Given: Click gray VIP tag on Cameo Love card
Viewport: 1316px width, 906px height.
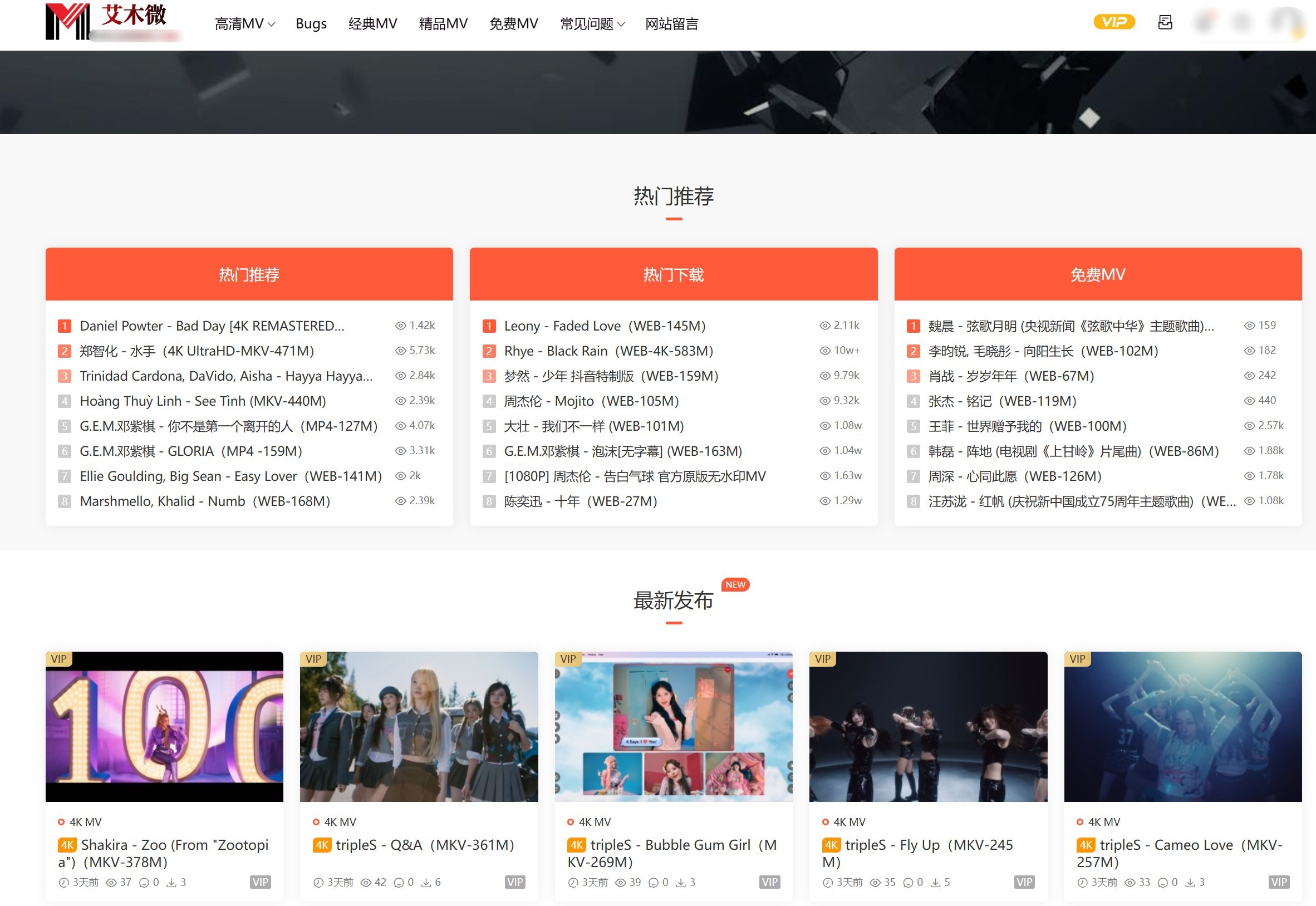Looking at the screenshot, I should coord(1279,882).
